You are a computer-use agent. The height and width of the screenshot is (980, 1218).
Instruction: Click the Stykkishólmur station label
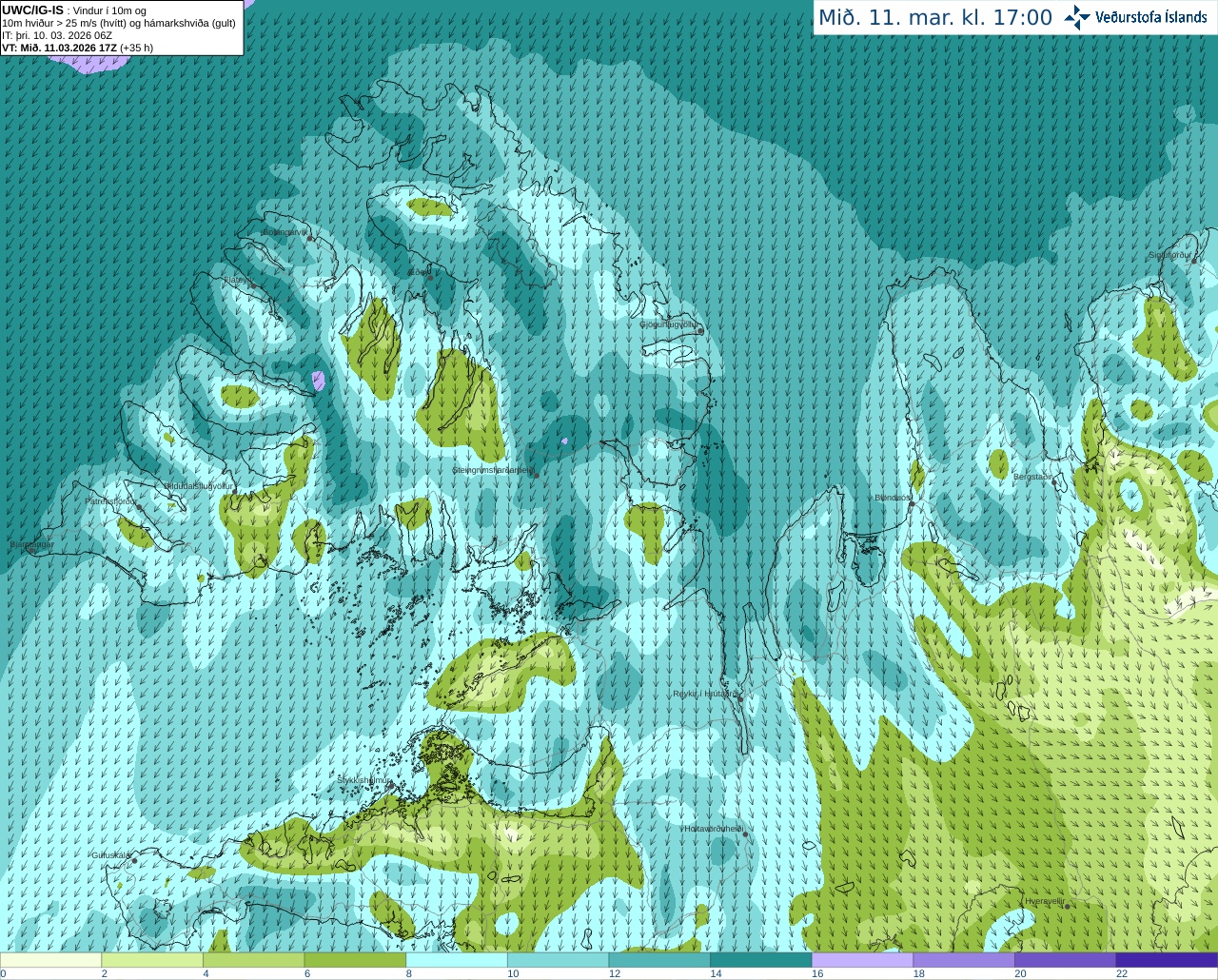tap(363, 780)
